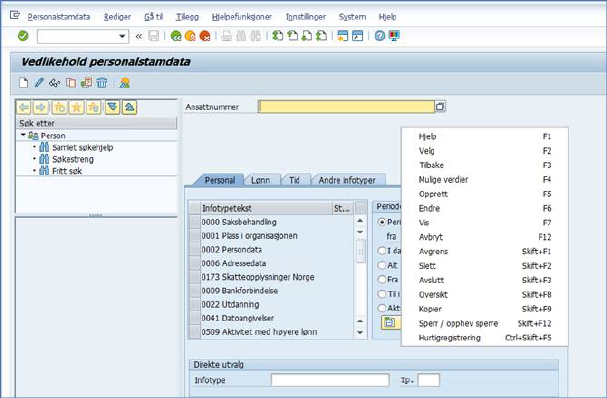Open the Personalstamdata menu
607x398 pixels.
(x=59, y=17)
